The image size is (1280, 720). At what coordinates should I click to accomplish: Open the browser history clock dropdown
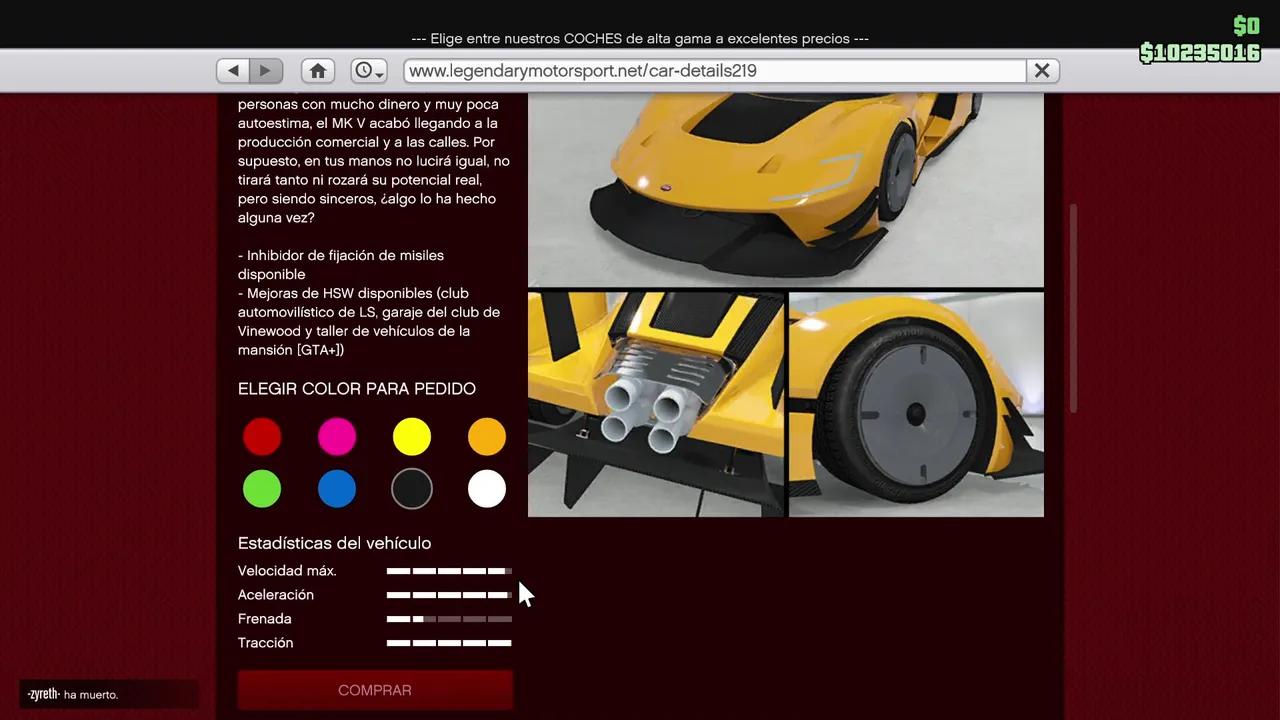pyautogui.click(x=368, y=70)
